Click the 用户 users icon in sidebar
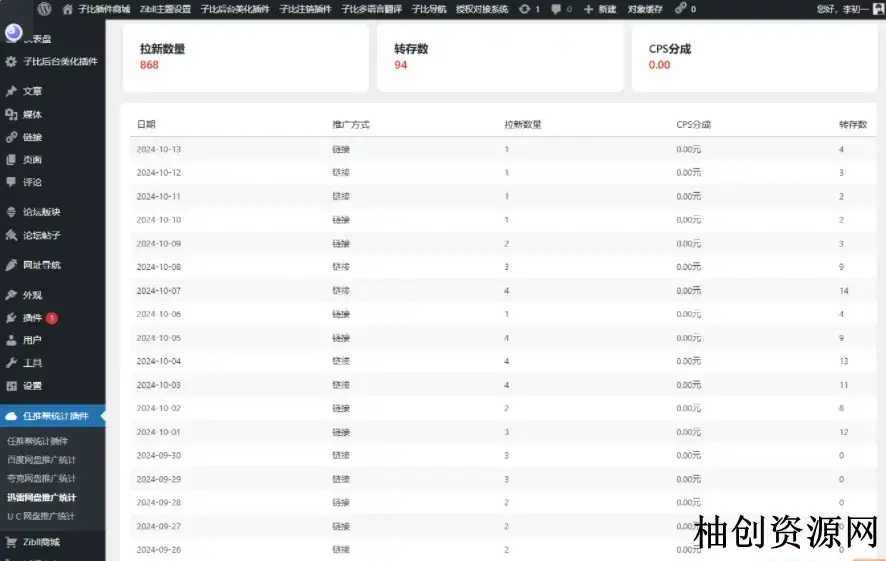 (x=12, y=340)
